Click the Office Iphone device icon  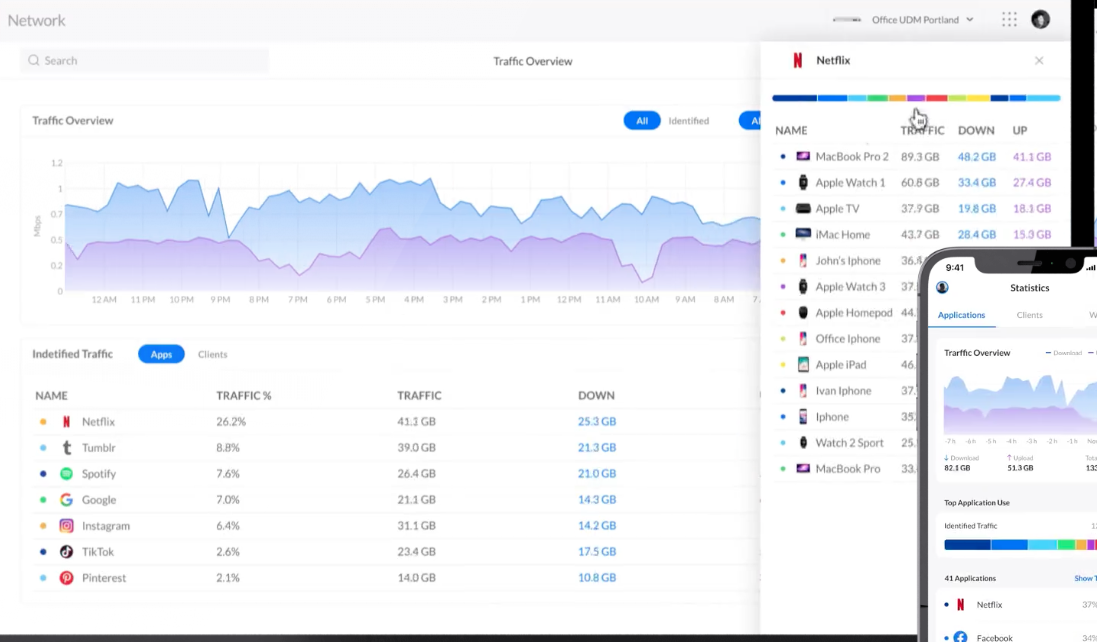[x=803, y=338]
